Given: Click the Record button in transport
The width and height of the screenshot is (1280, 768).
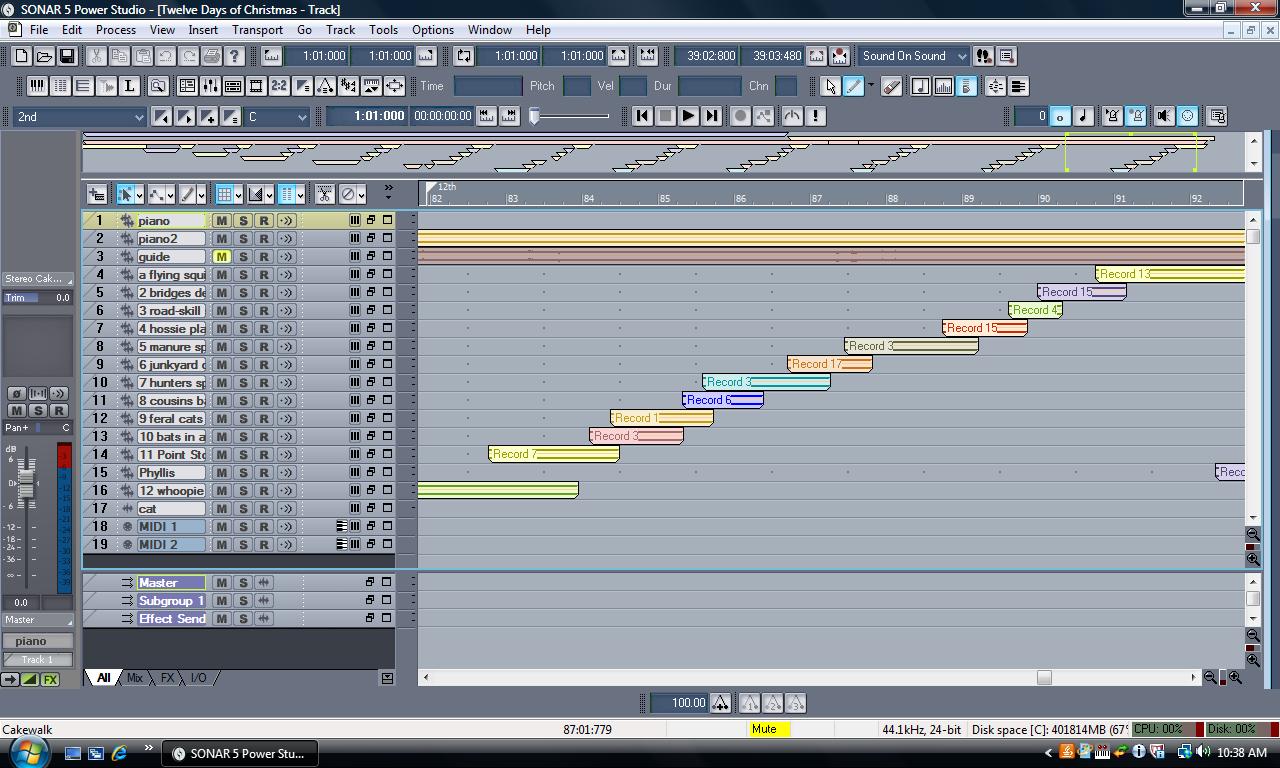Looking at the screenshot, I should coord(740,116).
